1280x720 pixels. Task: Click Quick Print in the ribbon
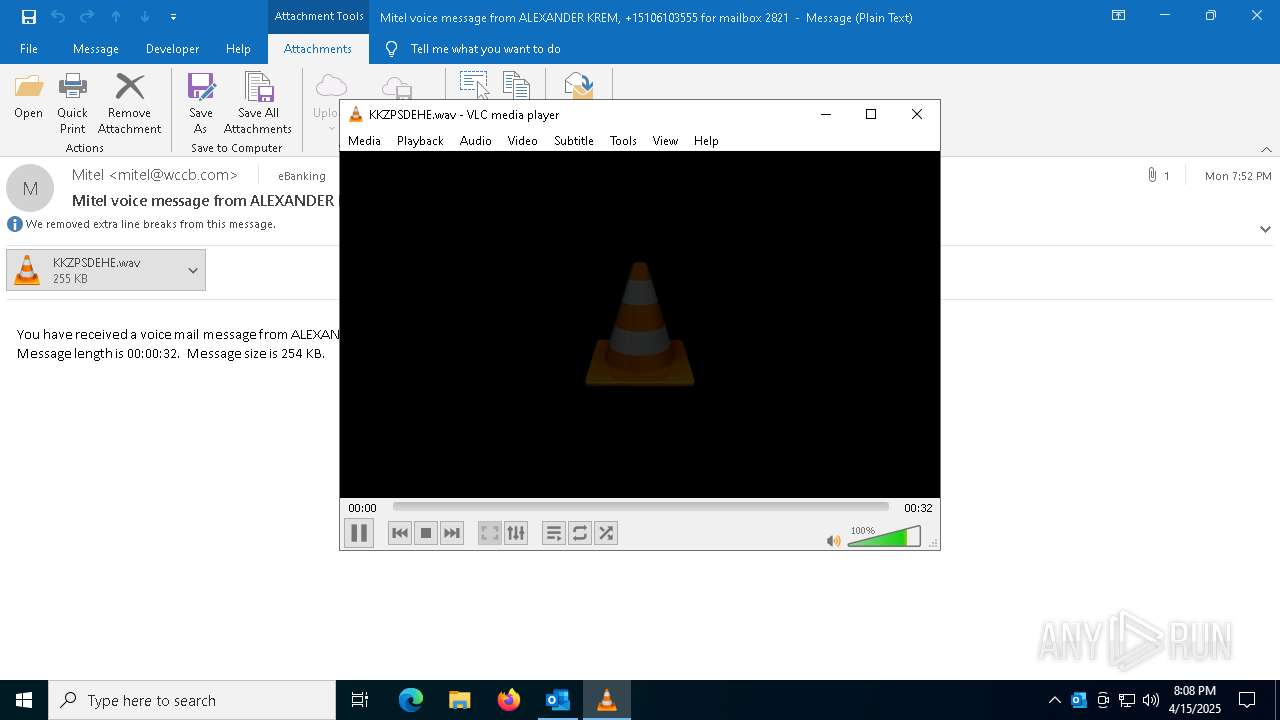pyautogui.click(x=72, y=104)
